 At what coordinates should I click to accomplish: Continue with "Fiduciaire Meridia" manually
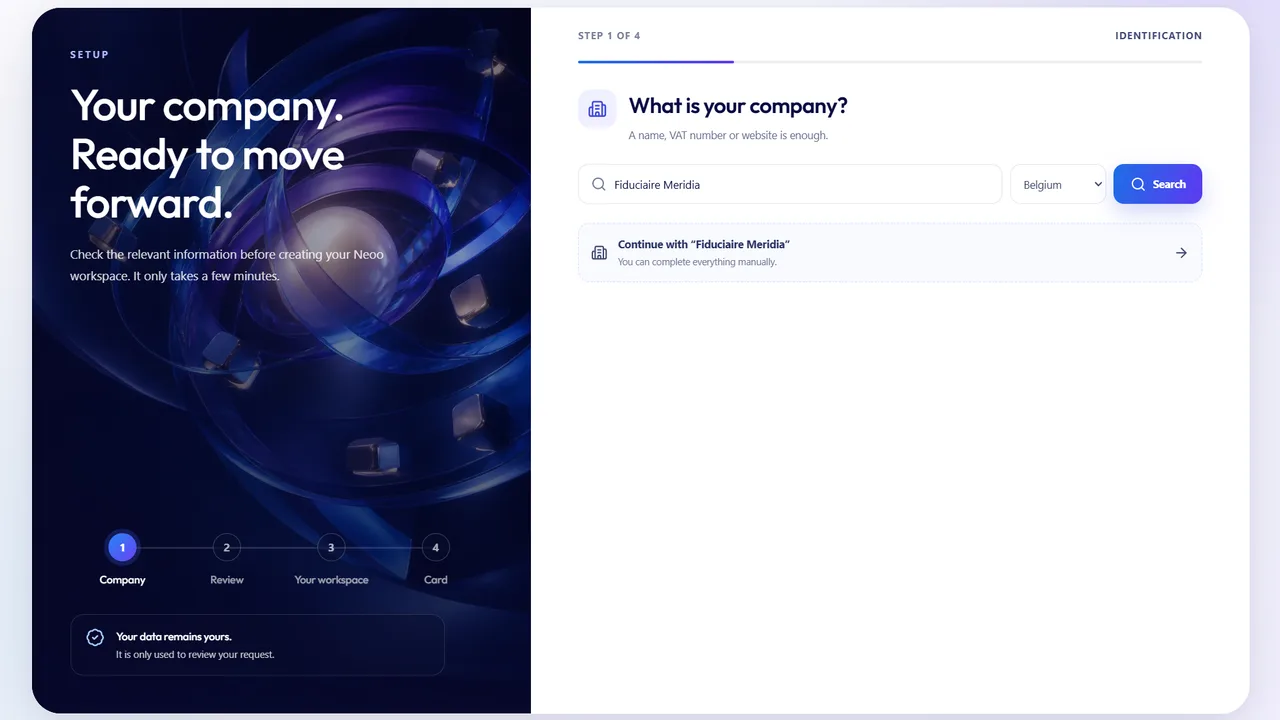click(890, 253)
